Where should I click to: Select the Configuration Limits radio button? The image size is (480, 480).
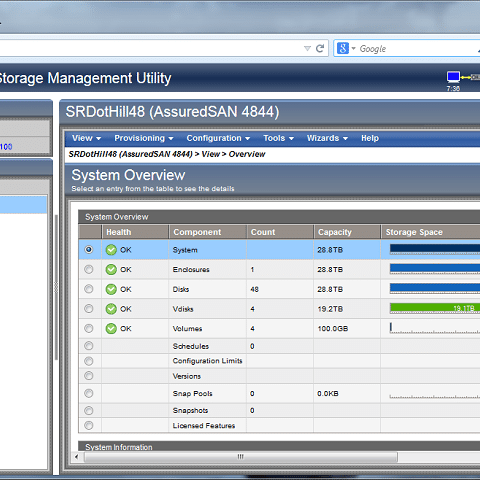coord(89,361)
